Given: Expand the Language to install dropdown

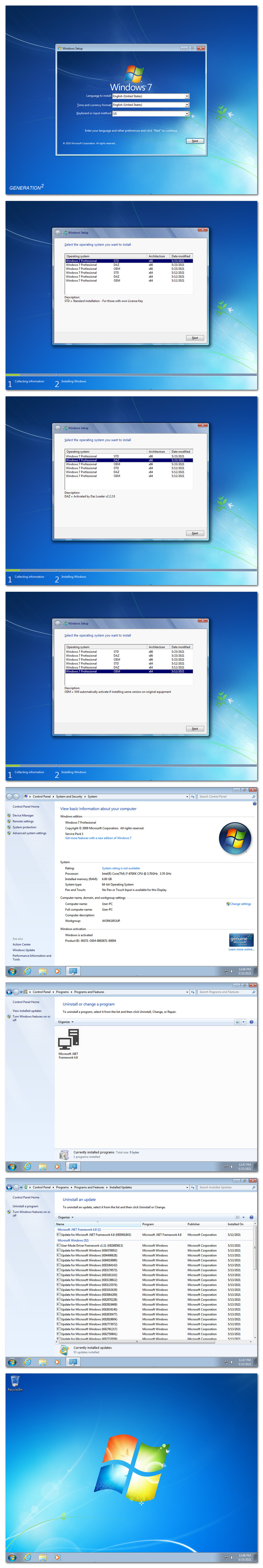Looking at the screenshot, I should [151, 96].
